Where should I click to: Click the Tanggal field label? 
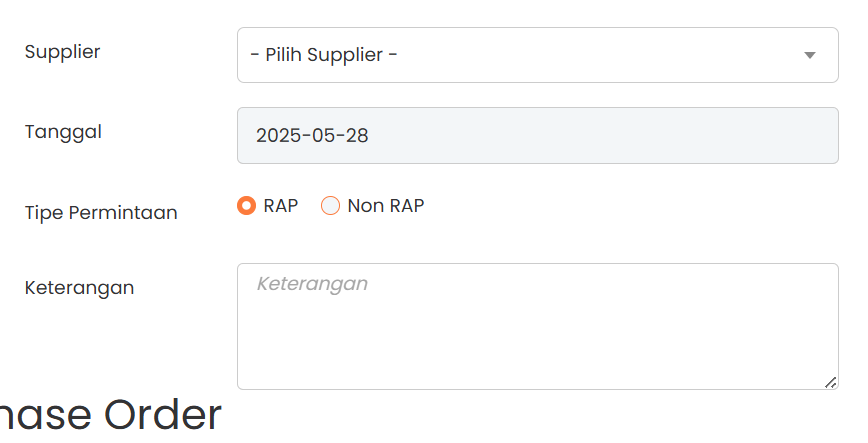pyautogui.click(x=63, y=132)
